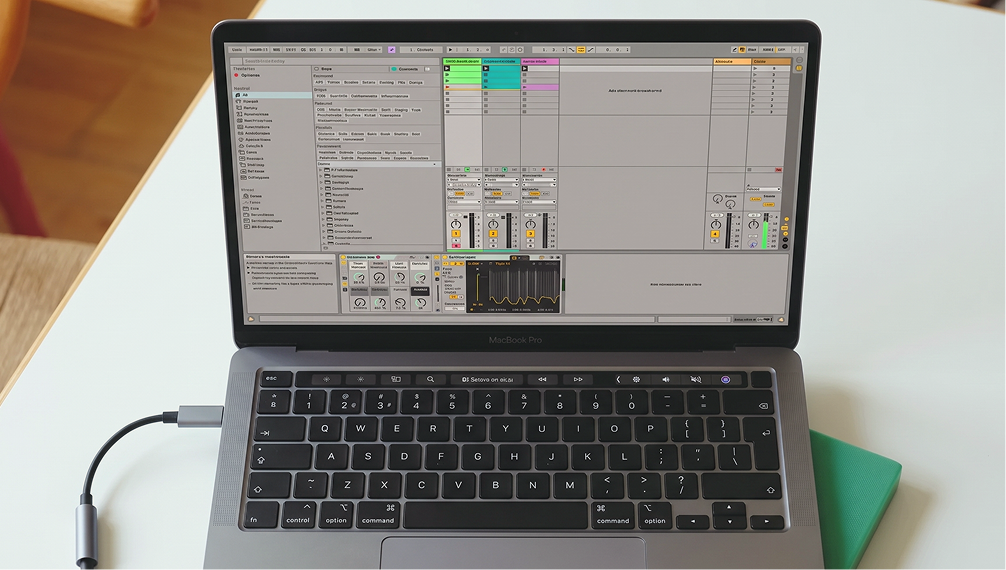Click the clip stop button of the green track
Viewport: 1006px width, 570px height.
449,169
